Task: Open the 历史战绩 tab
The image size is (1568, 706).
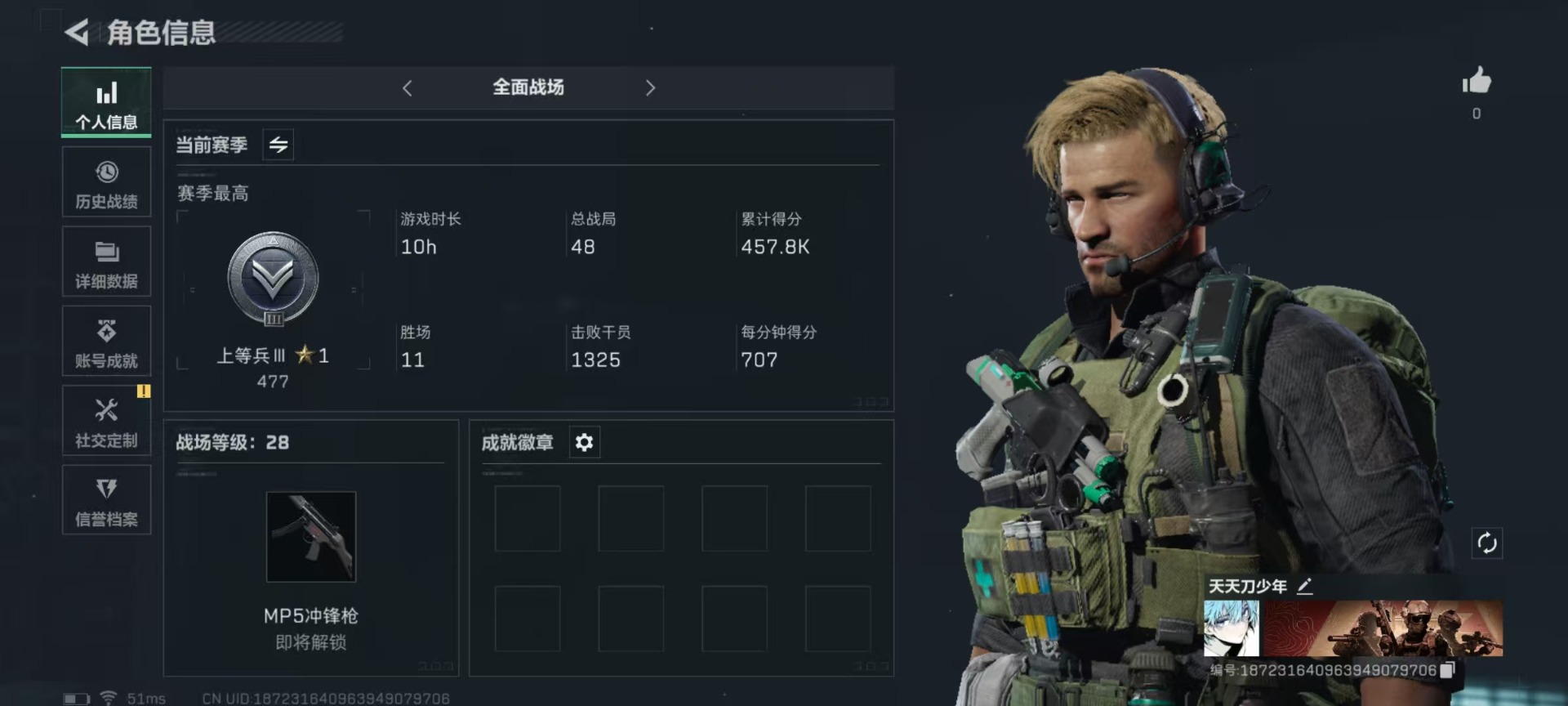Action: [x=106, y=182]
